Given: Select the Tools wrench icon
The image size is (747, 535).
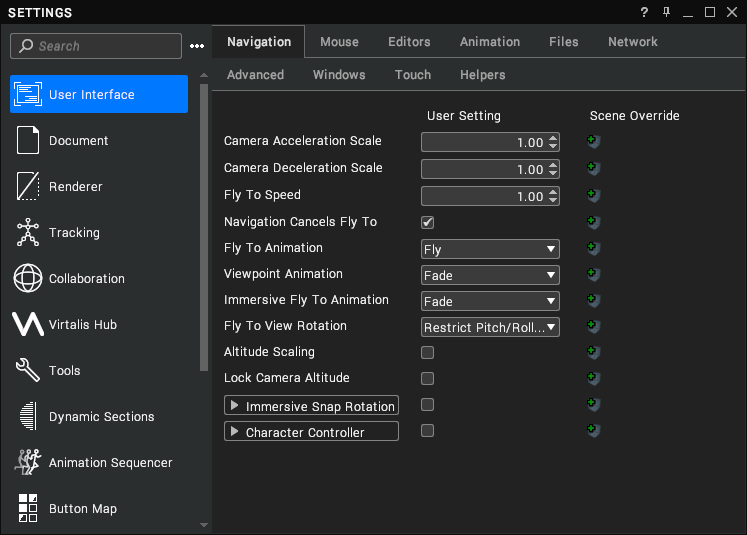Looking at the screenshot, I should (x=28, y=370).
